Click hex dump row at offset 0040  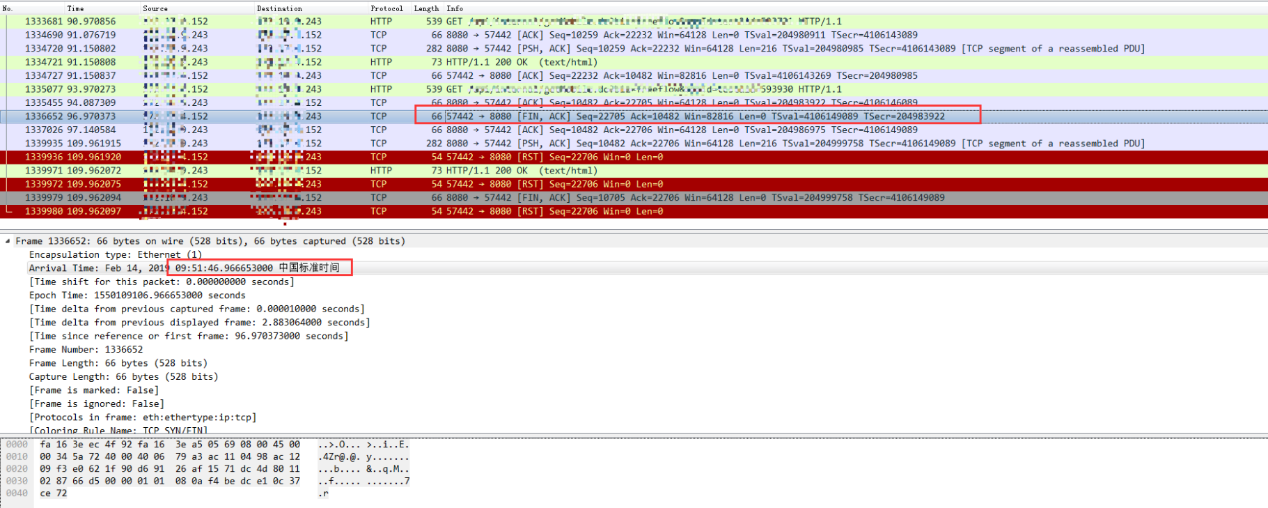166,494
